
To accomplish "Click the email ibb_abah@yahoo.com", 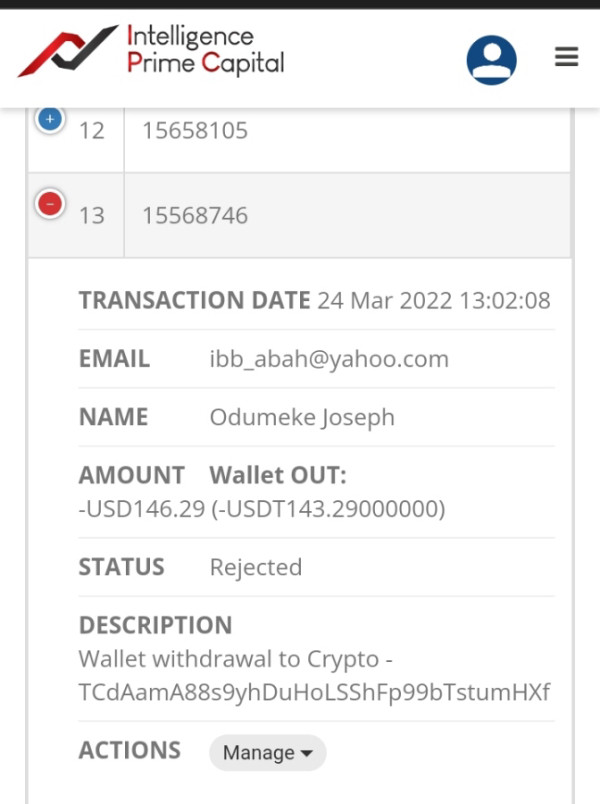I will pyautogui.click(x=329, y=359).
